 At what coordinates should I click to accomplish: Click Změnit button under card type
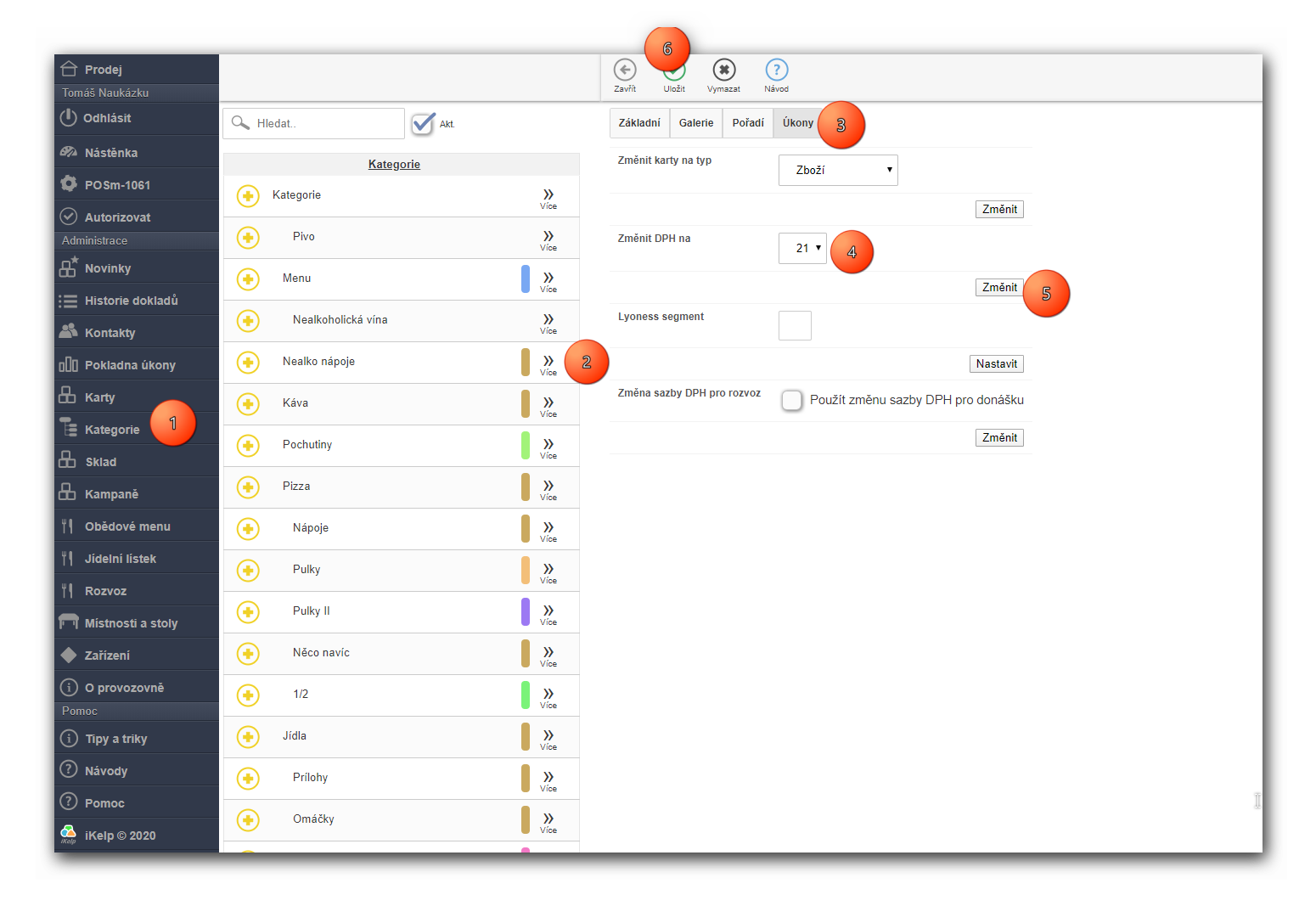(999, 210)
